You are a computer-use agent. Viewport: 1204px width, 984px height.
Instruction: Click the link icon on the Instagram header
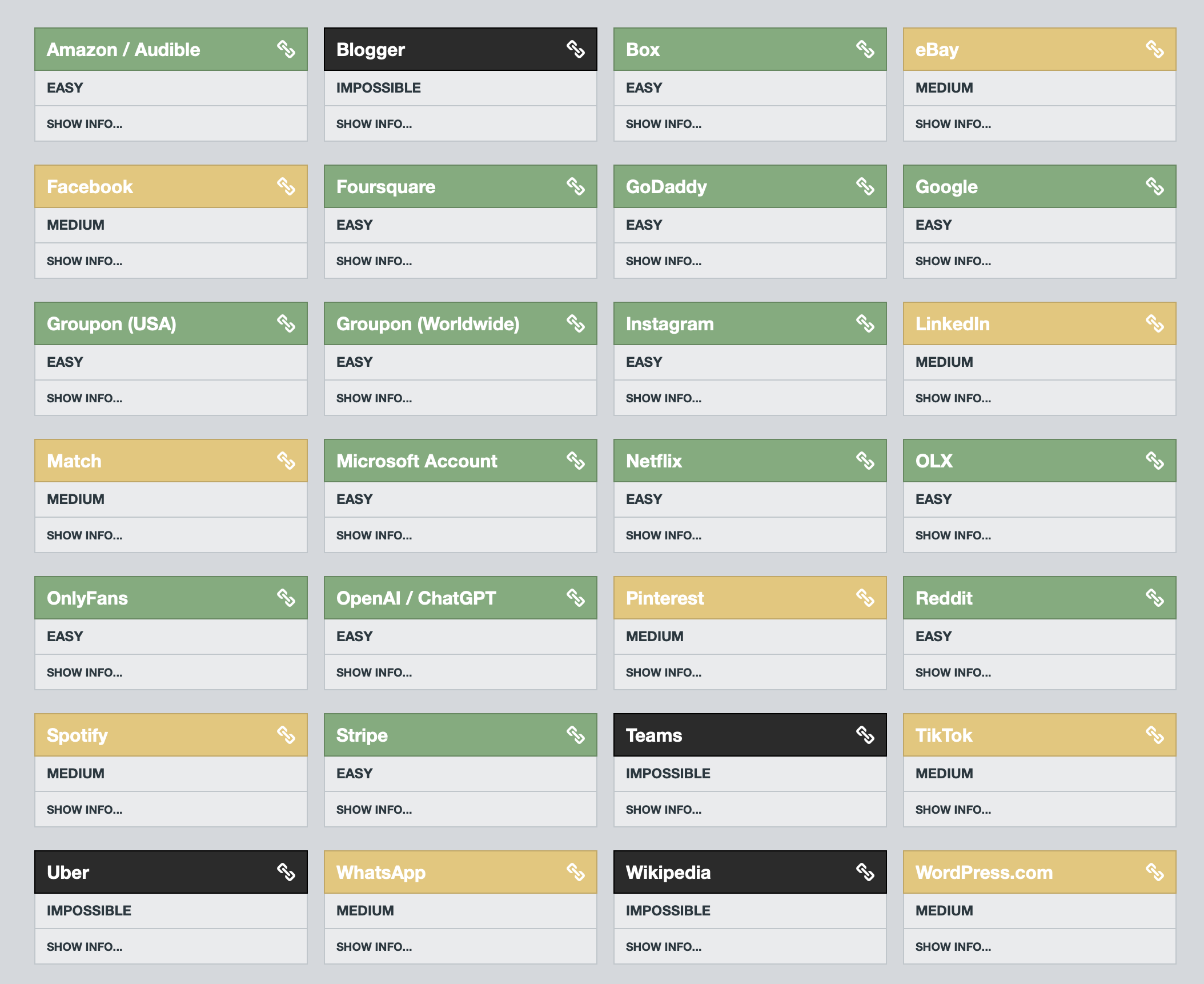click(865, 323)
